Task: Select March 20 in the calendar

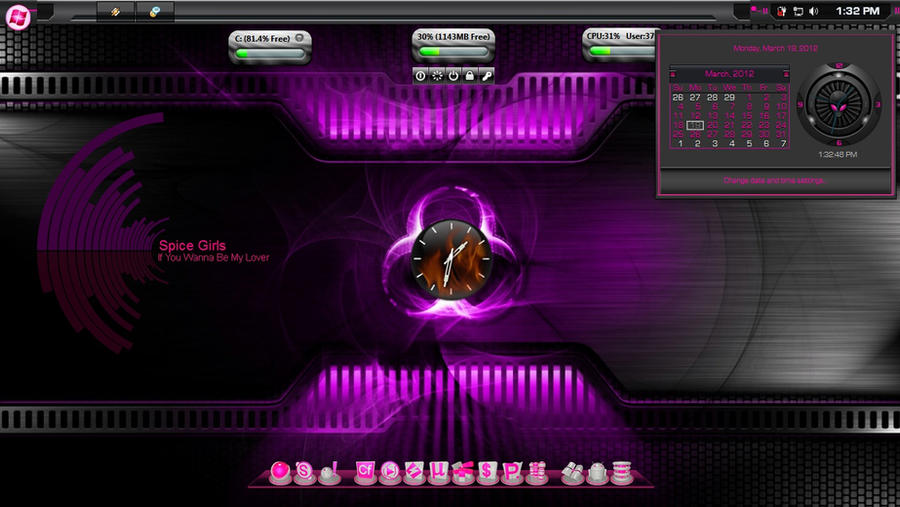Action: 712,125
